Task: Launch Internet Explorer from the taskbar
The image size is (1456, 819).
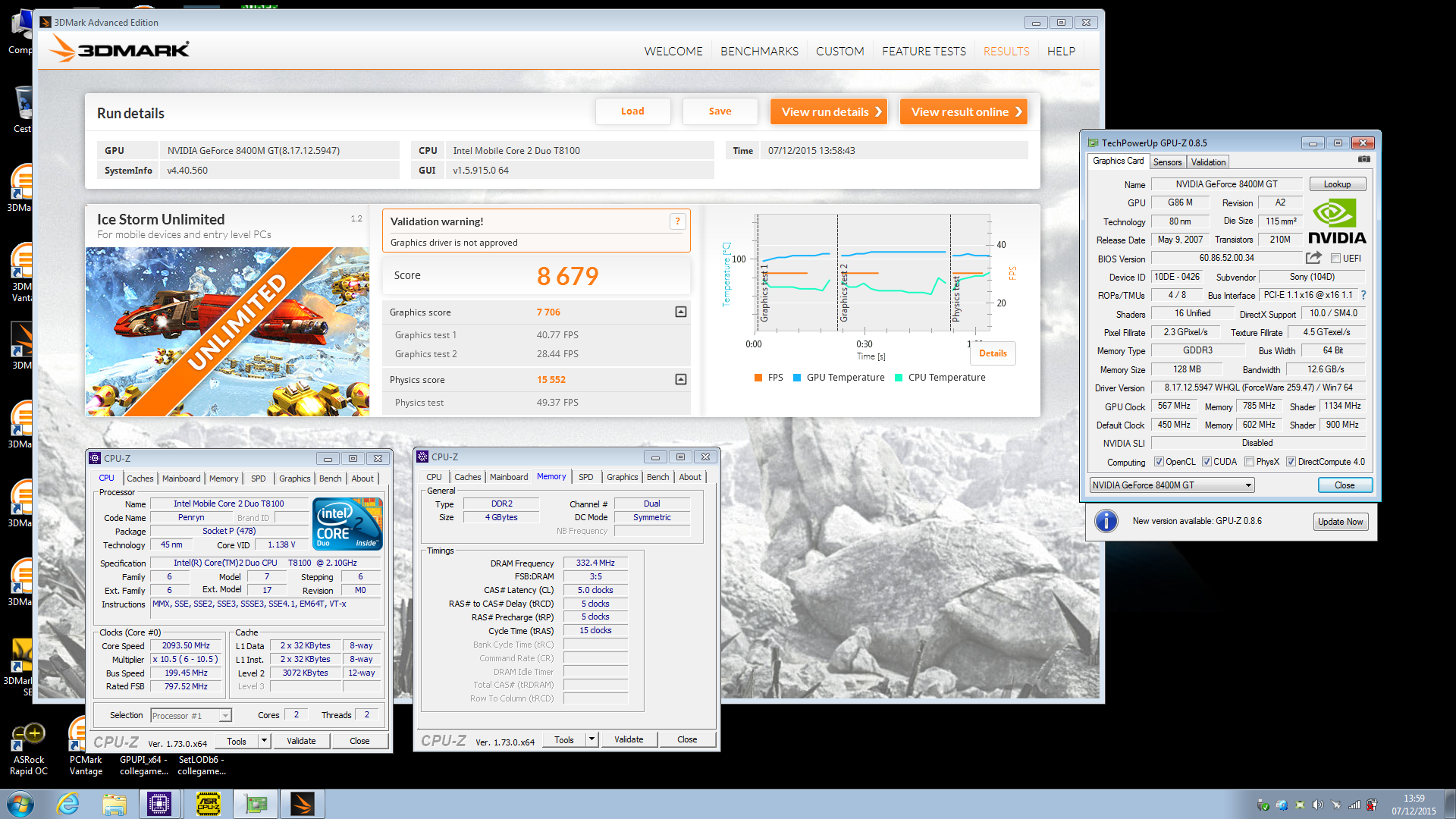Action: point(68,804)
